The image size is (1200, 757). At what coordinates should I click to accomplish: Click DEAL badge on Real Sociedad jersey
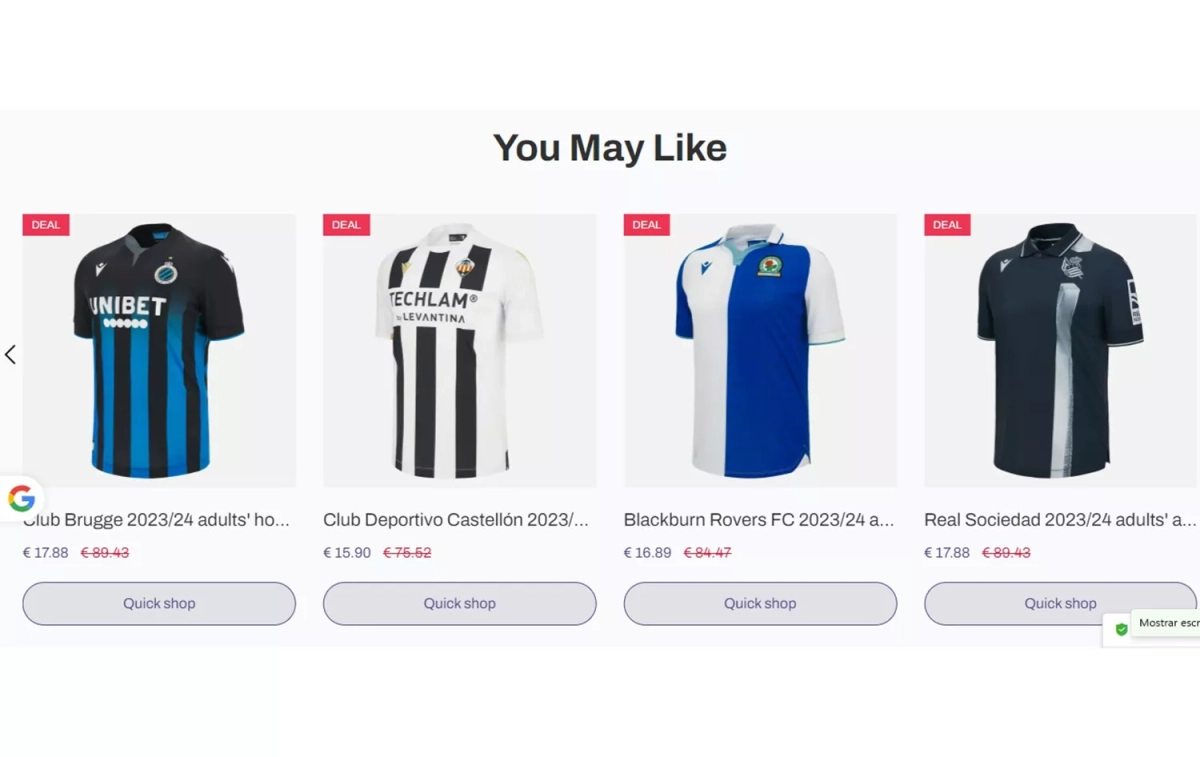(947, 225)
